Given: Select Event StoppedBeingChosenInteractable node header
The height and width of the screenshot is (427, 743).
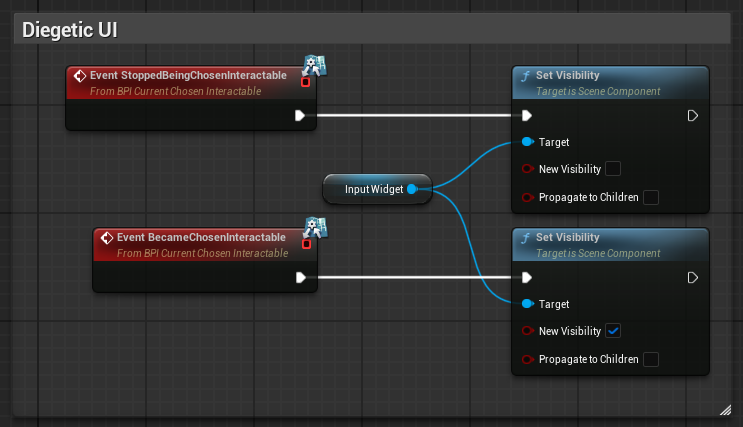Looking at the screenshot, I should point(191,83).
